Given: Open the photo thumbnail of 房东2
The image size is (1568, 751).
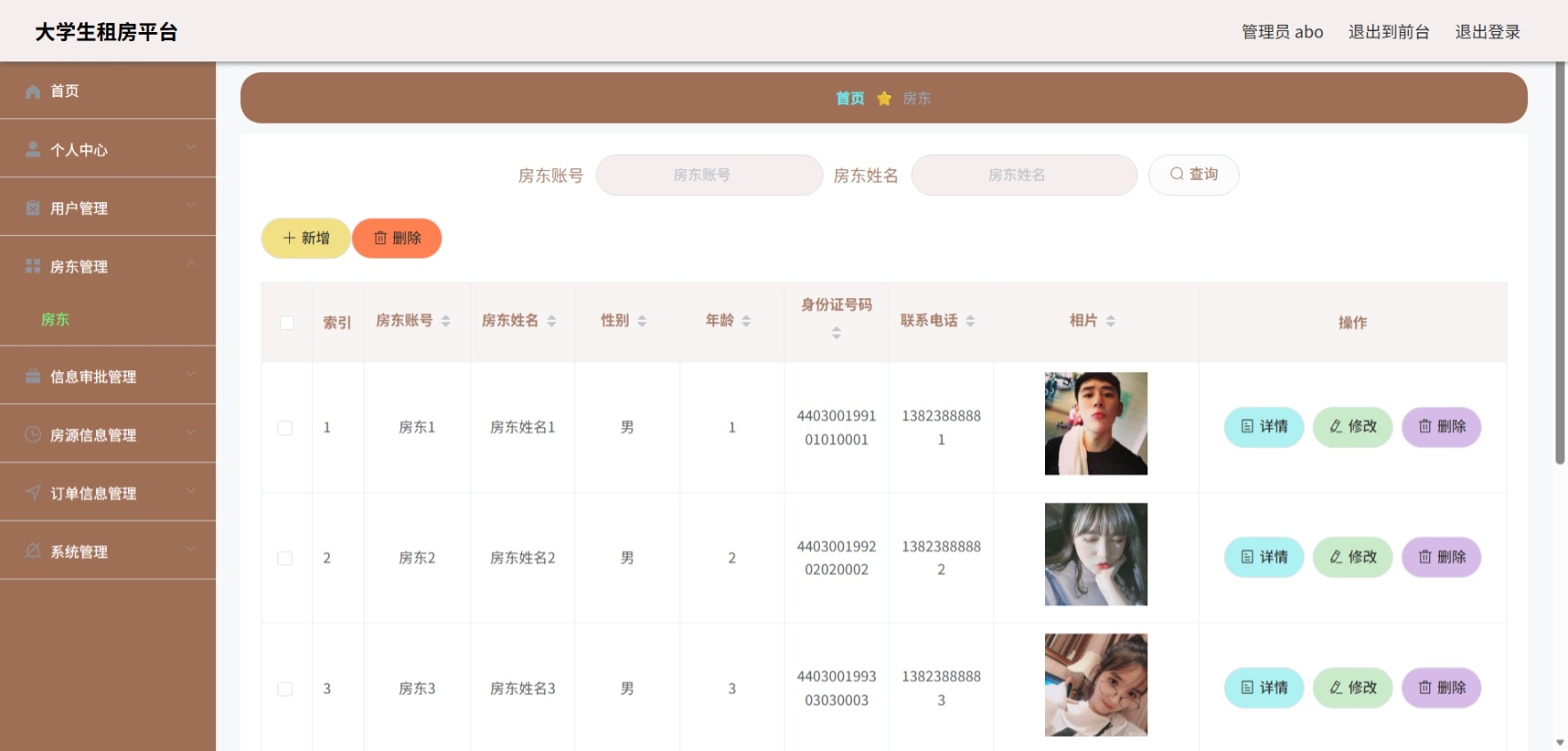Looking at the screenshot, I should coord(1096,554).
